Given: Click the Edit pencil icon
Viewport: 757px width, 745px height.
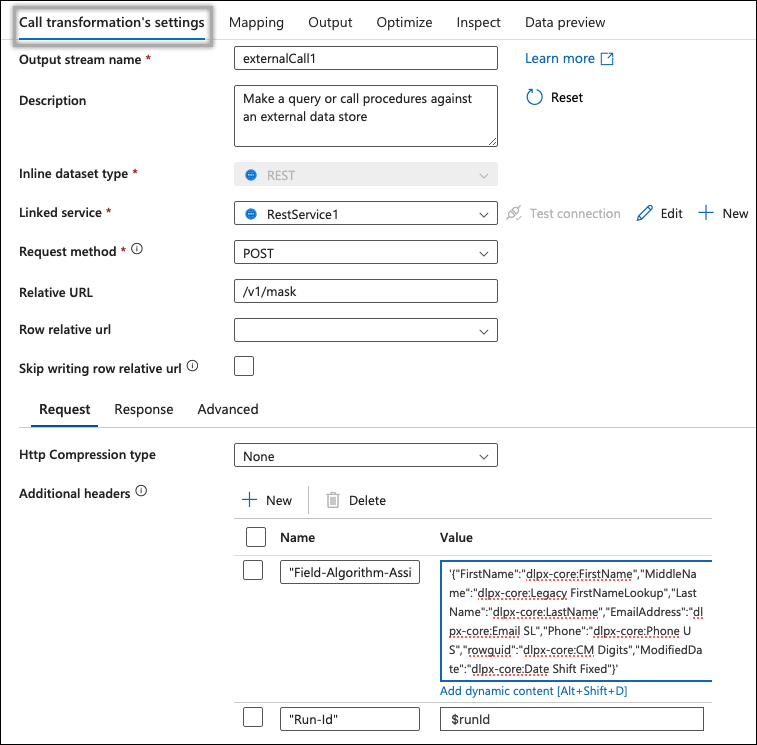Looking at the screenshot, I should click(645, 213).
